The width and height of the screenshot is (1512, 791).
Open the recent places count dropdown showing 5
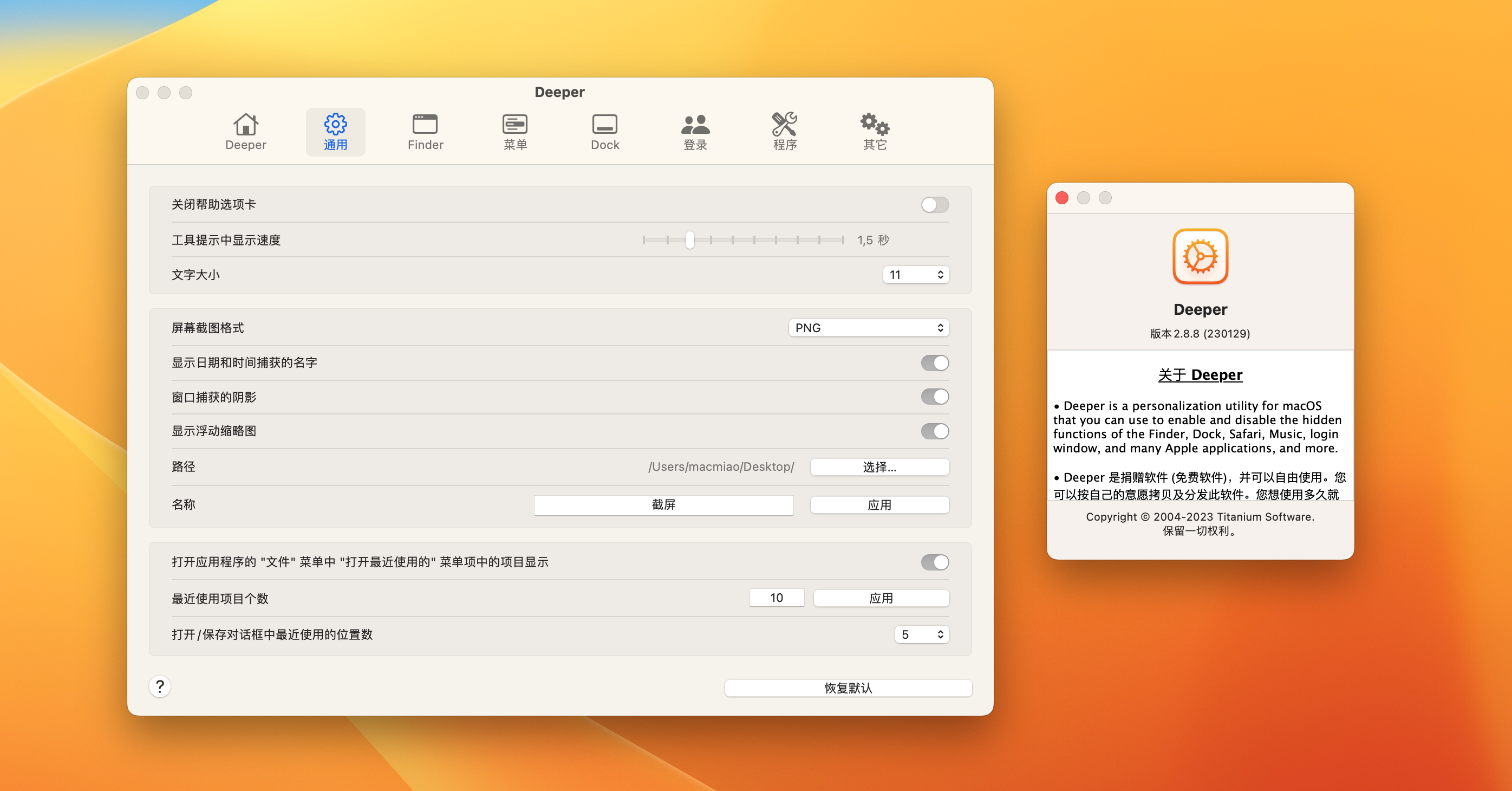click(x=922, y=634)
